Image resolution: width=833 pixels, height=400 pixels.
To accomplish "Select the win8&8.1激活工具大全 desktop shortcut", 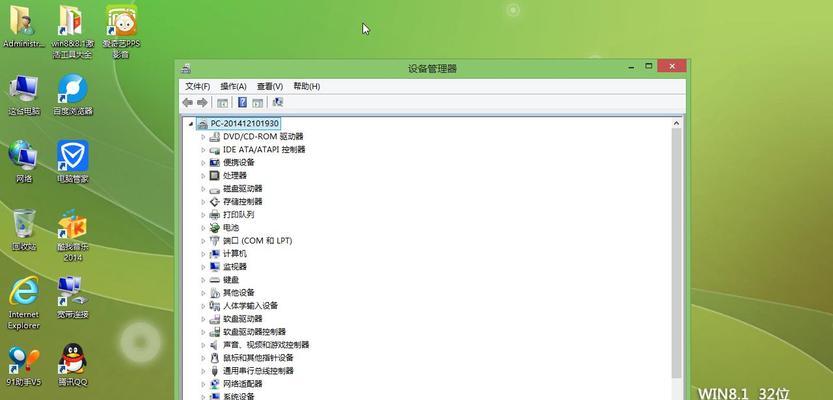I will tap(73, 32).
